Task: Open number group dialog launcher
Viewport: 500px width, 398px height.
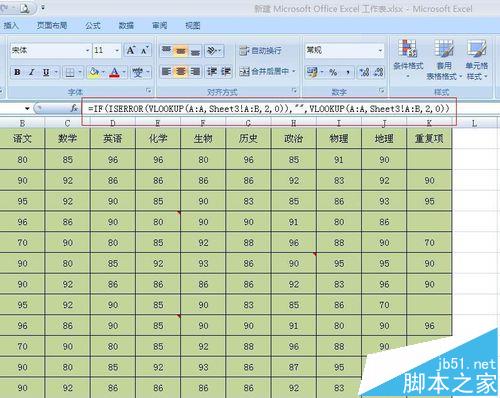Action: (x=382, y=91)
